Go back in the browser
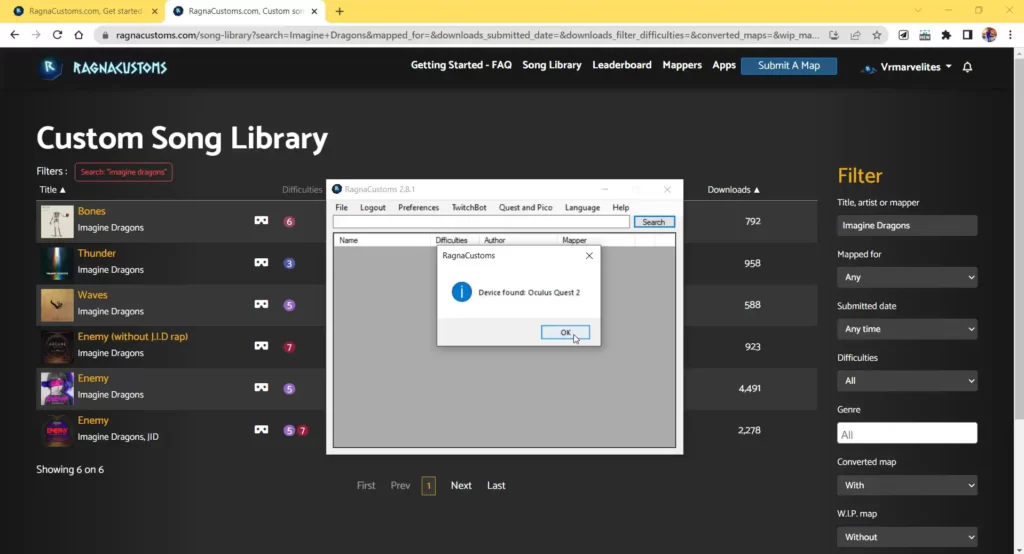The image size is (1024, 554). [x=14, y=35]
